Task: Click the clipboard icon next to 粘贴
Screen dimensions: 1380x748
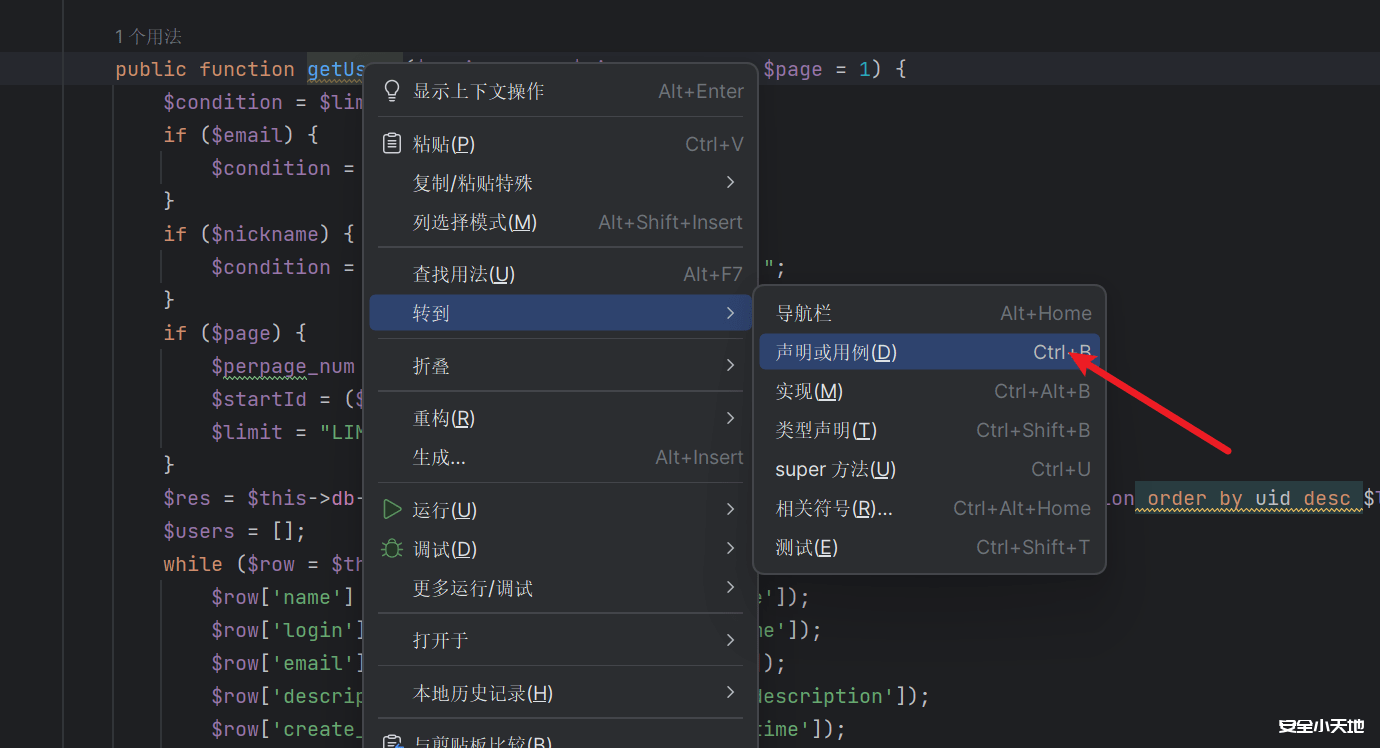Action: click(x=391, y=142)
